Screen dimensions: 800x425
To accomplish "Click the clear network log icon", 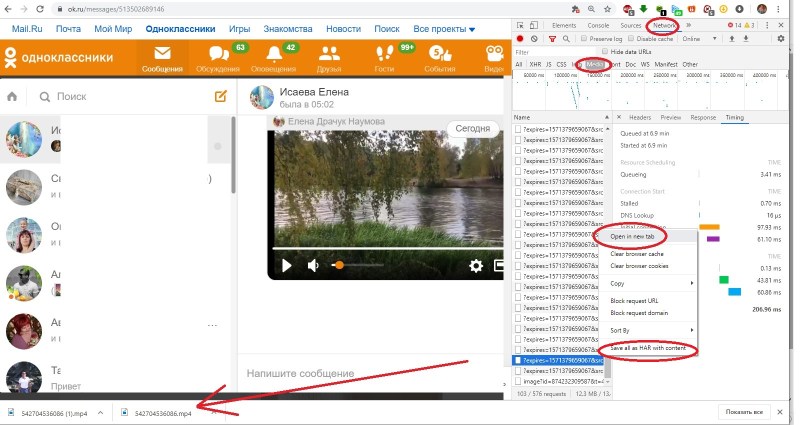I will point(535,38).
